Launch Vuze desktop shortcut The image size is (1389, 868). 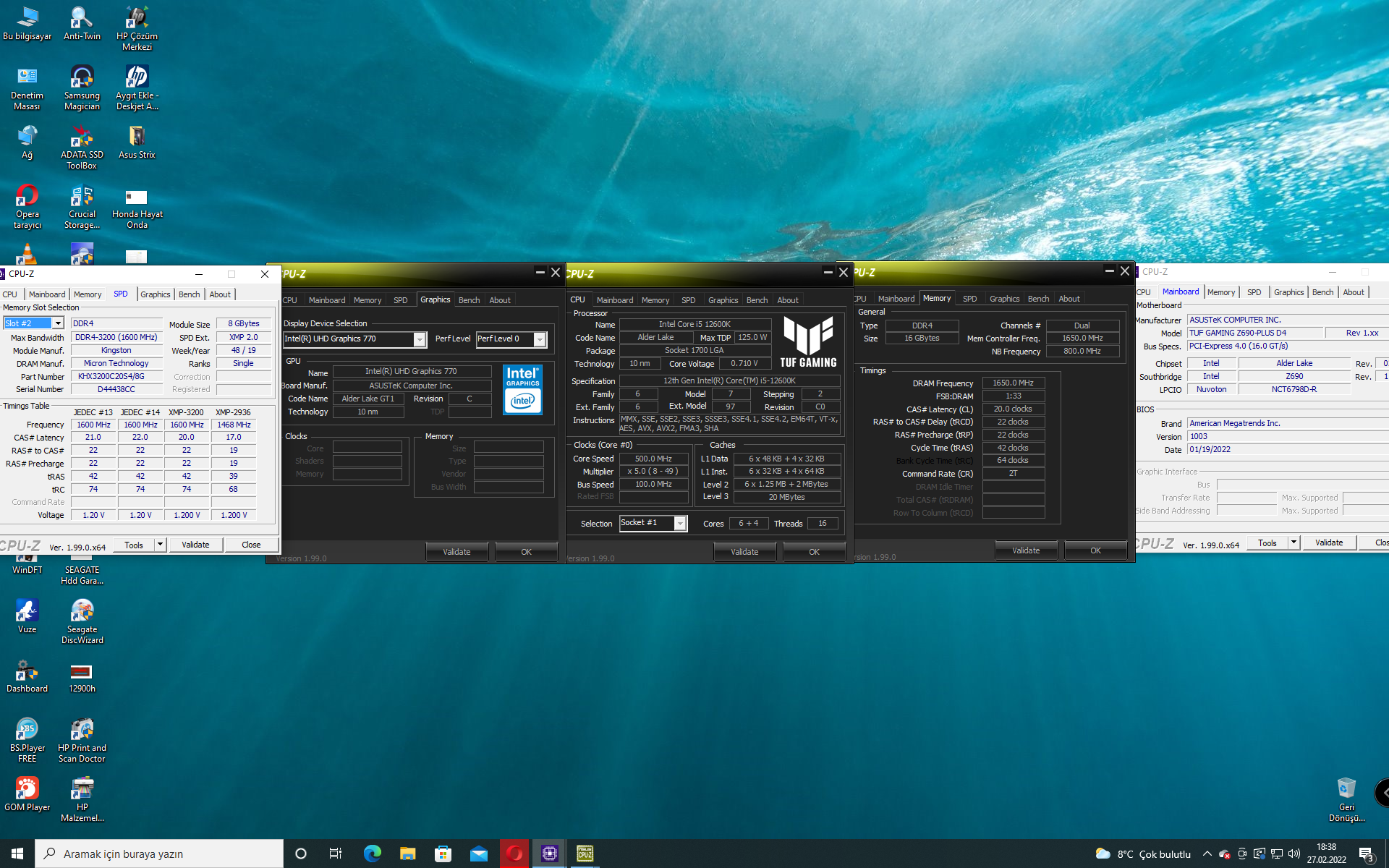coord(27,617)
